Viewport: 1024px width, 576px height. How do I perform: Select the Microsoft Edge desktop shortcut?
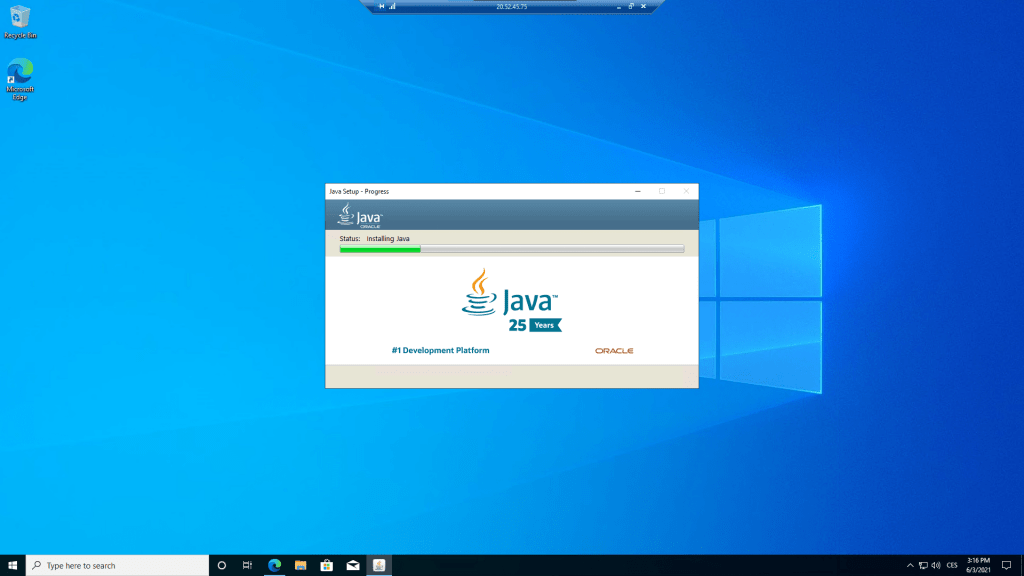click(x=20, y=79)
